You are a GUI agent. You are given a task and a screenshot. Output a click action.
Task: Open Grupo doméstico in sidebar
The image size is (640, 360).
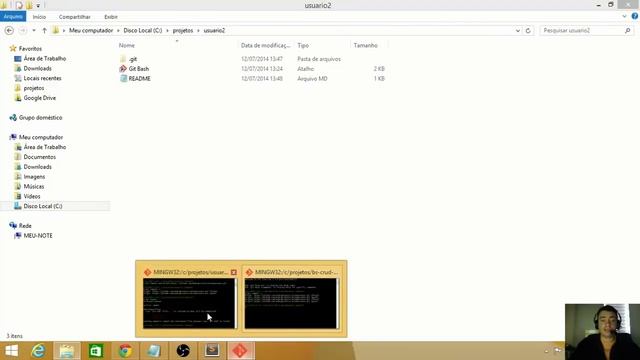[40, 118]
